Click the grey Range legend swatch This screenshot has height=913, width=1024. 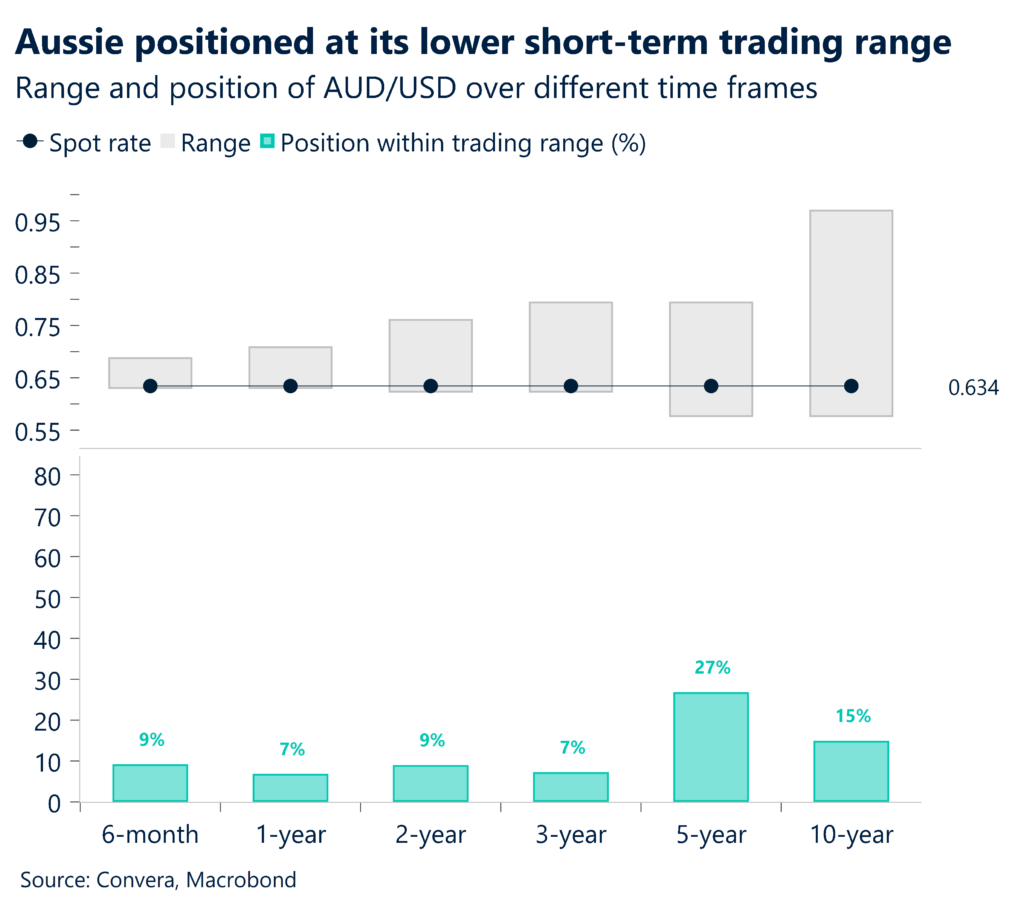165,143
